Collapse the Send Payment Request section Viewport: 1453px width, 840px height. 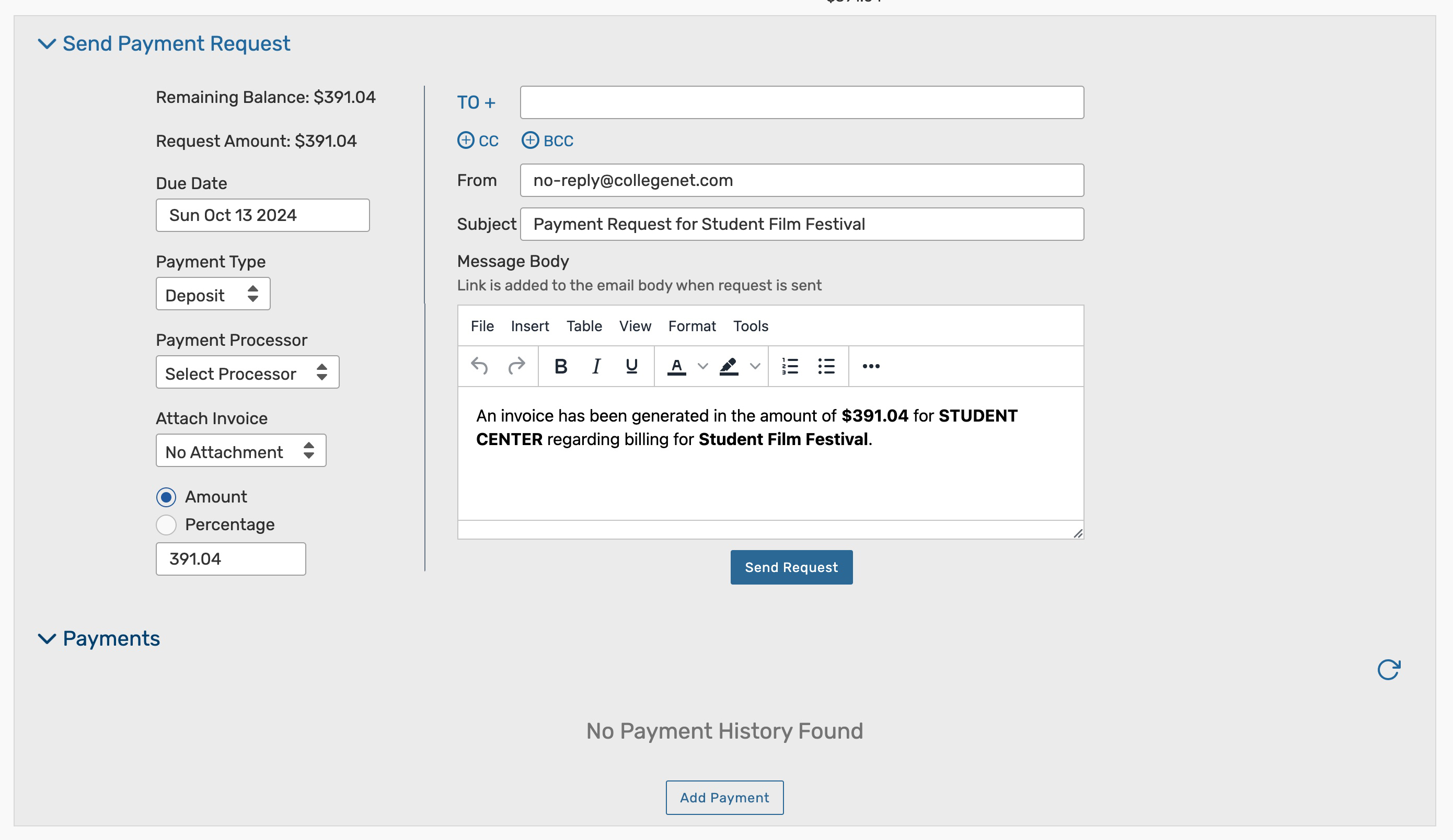click(47, 44)
